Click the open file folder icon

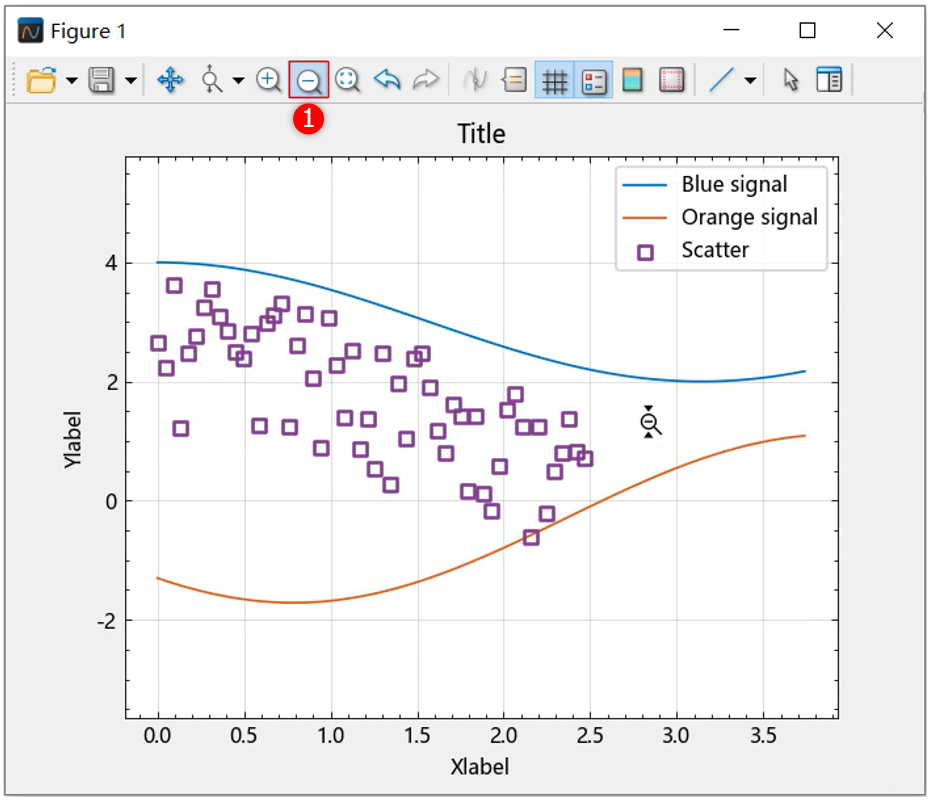[x=40, y=81]
